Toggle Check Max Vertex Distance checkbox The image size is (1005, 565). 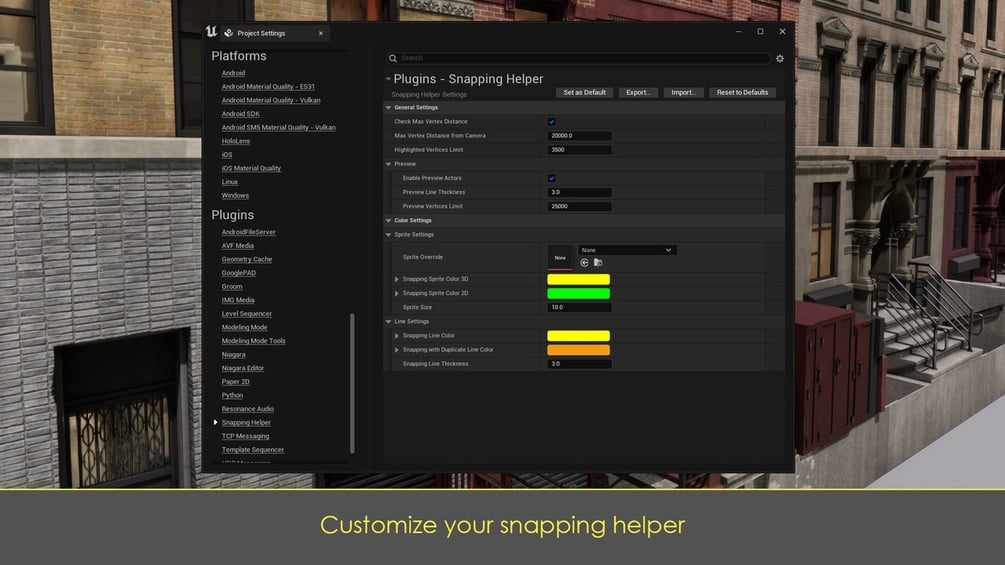pos(551,122)
